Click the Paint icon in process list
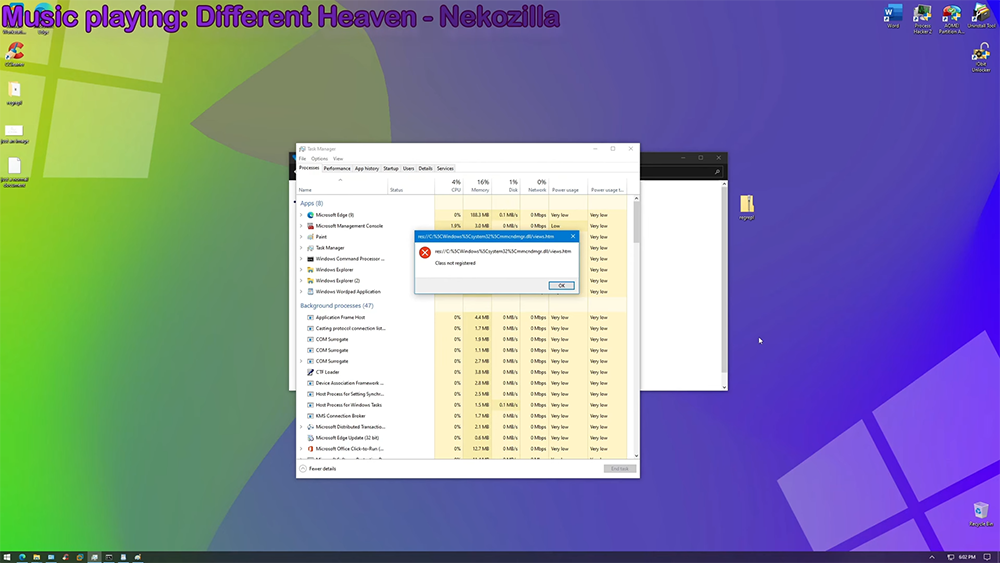The width and height of the screenshot is (1000, 563). tap(311, 237)
